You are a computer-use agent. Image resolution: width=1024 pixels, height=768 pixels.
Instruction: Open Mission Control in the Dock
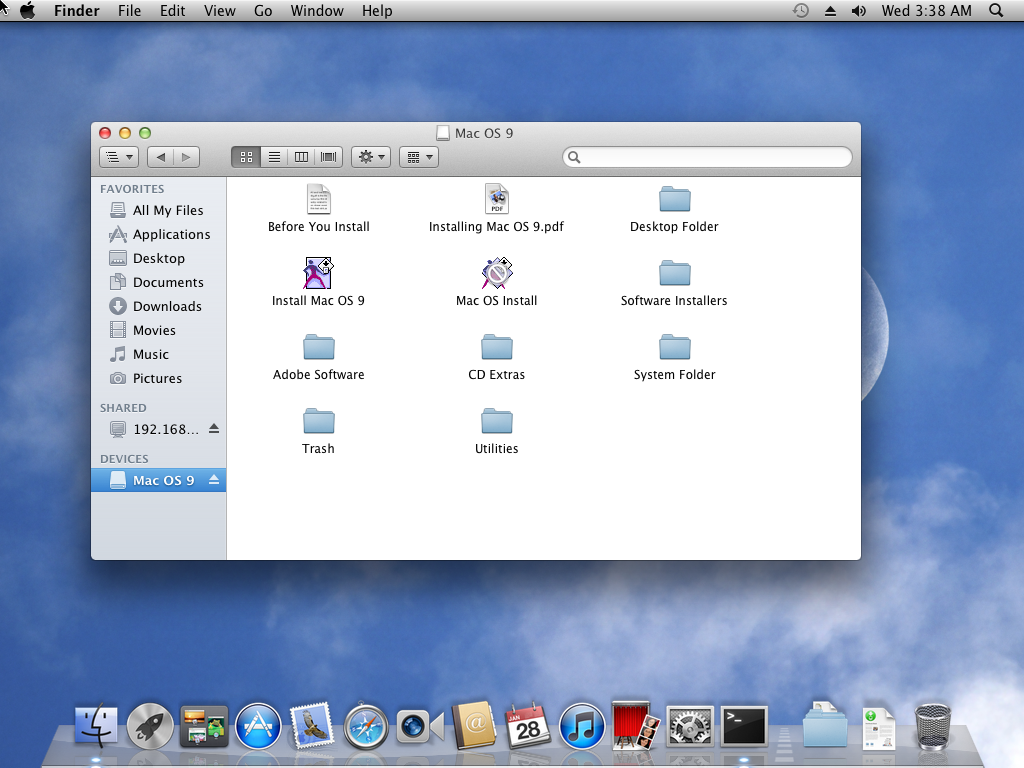click(x=204, y=726)
